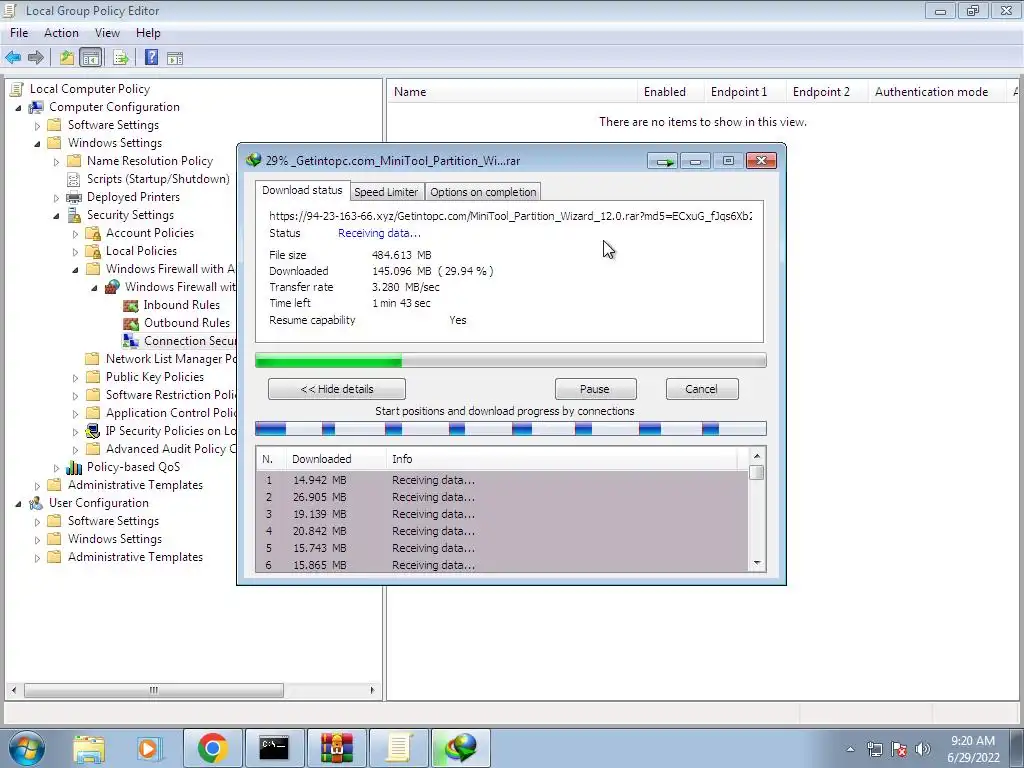Select Administrative Templates under User Configuration

coord(135,557)
